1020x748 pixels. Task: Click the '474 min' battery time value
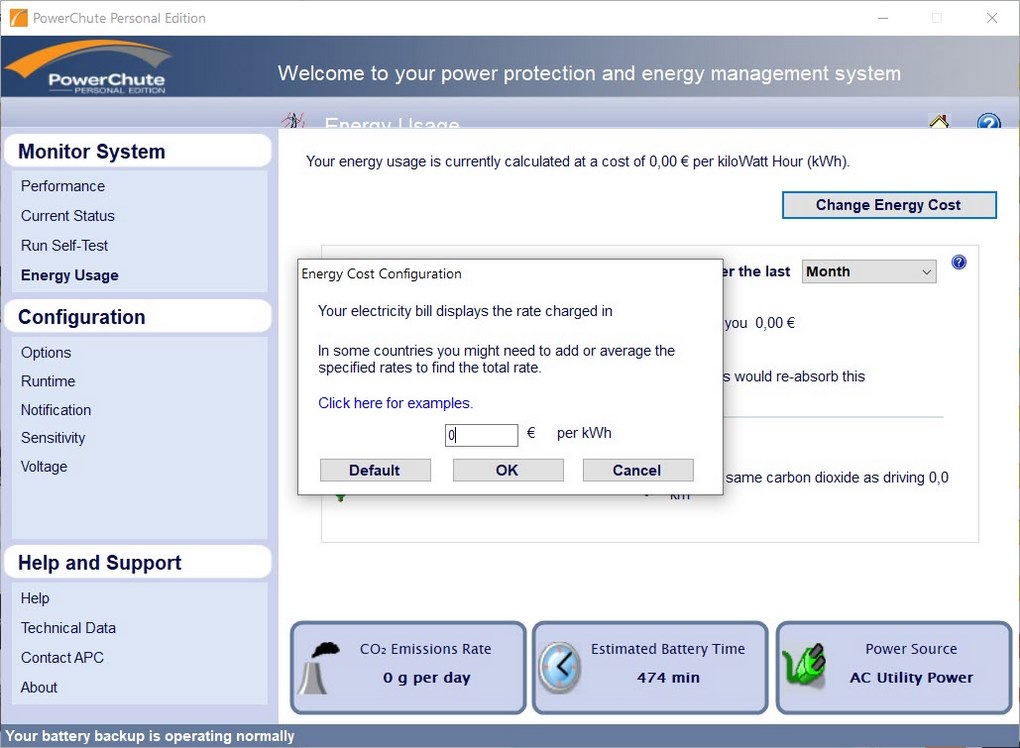coord(668,678)
